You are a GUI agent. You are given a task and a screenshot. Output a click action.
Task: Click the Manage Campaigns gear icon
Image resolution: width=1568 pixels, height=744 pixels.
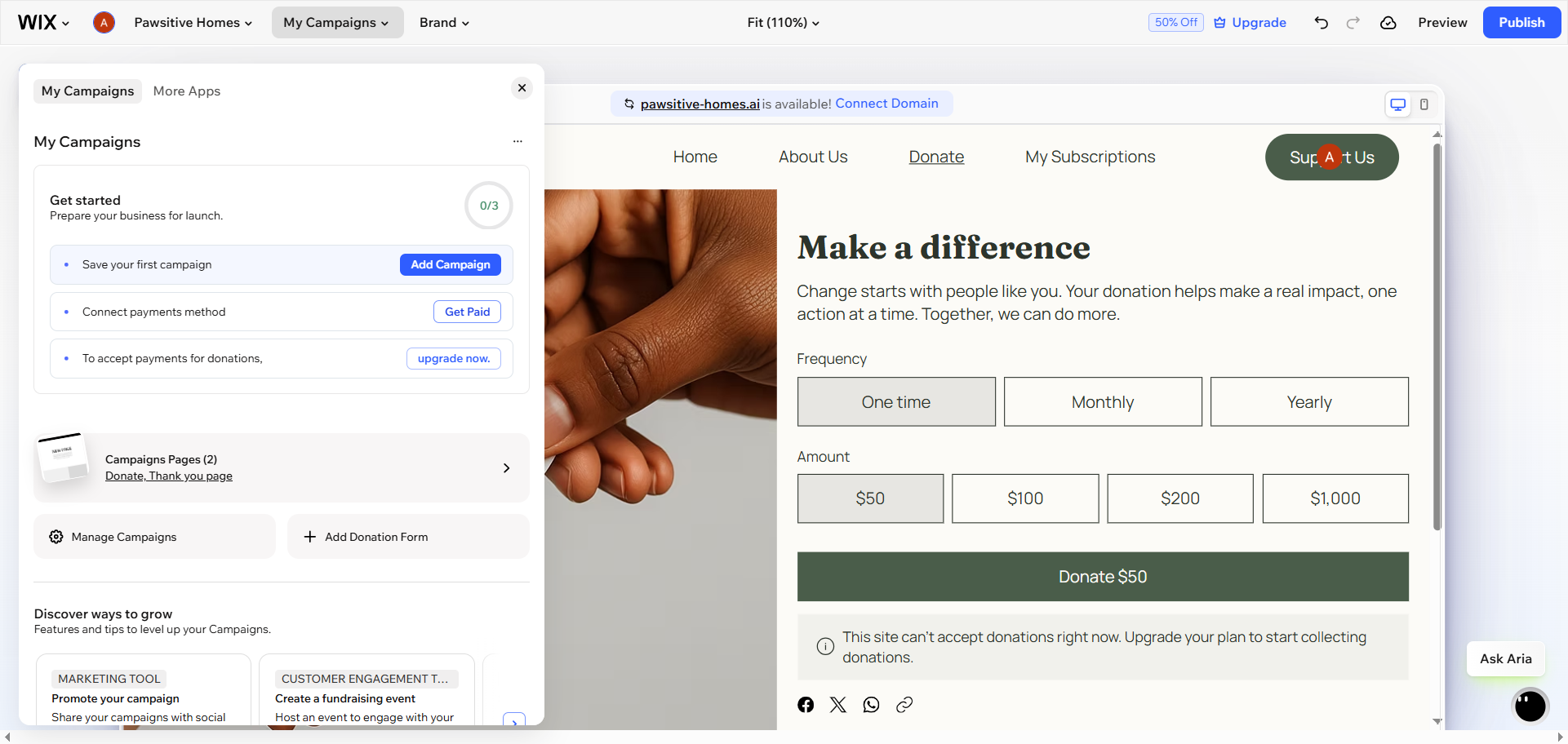pyautogui.click(x=56, y=537)
